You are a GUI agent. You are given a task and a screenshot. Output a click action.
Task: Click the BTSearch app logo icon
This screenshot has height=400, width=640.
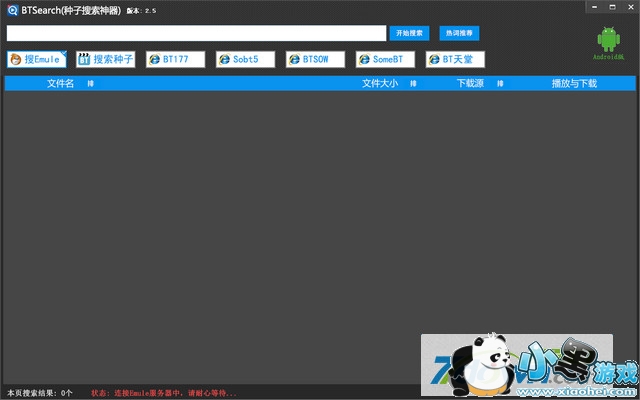(x=13, y=10)
